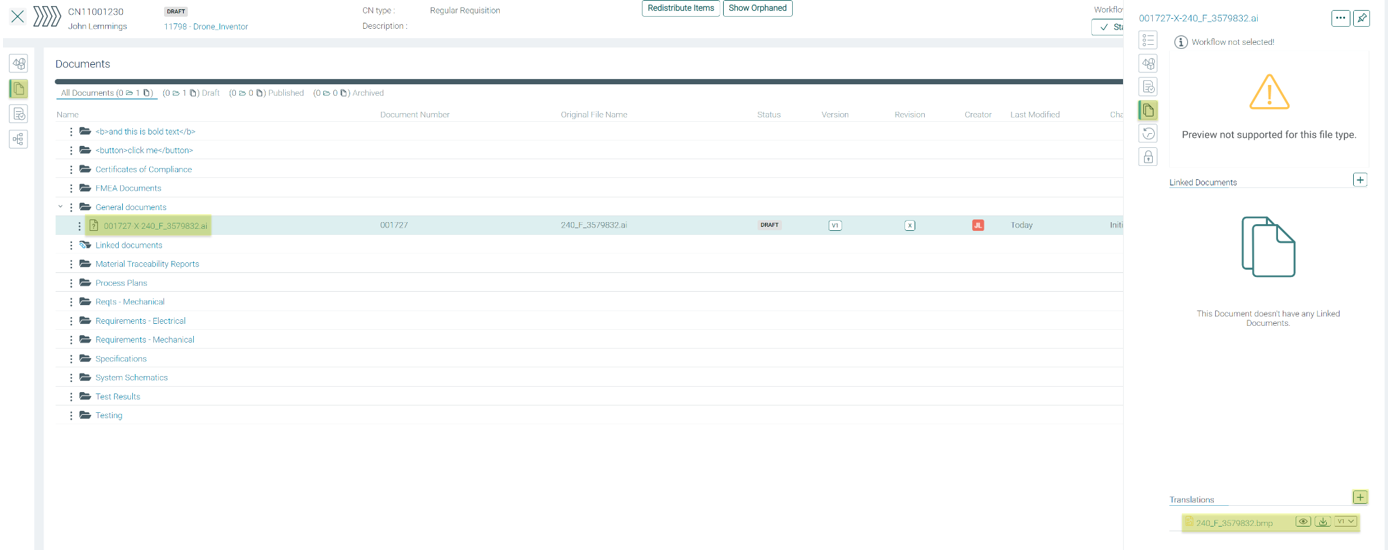Open the three-dot menu for Specifications
Viewport: 1388px width, 550px height.
(x=71, y=359)
